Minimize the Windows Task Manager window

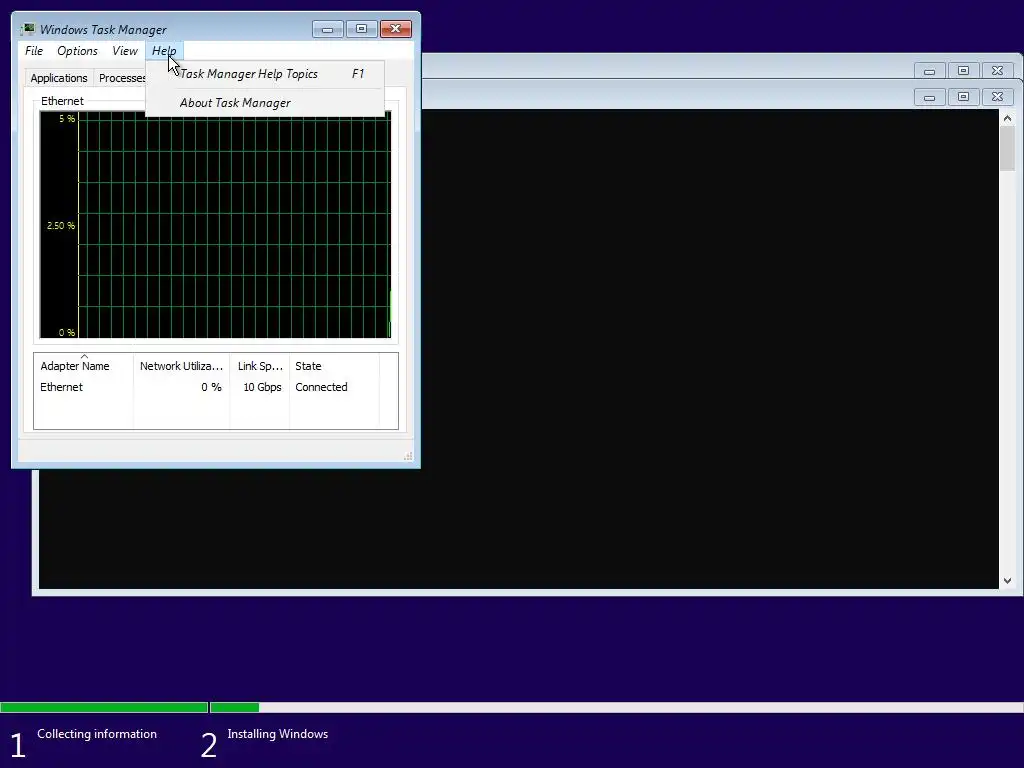point(327,29)
